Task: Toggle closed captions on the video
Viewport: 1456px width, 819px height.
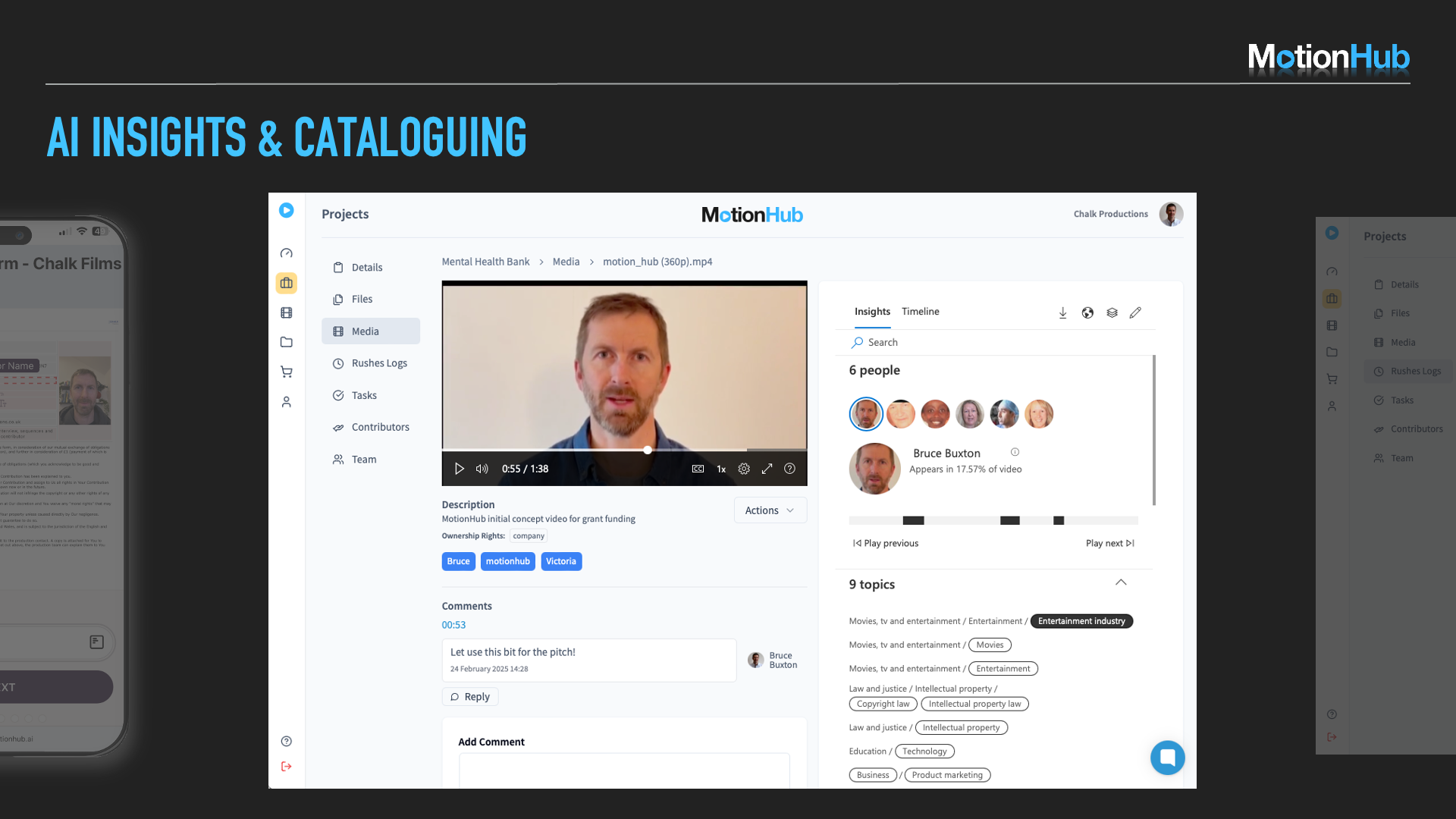Action: 698,469
